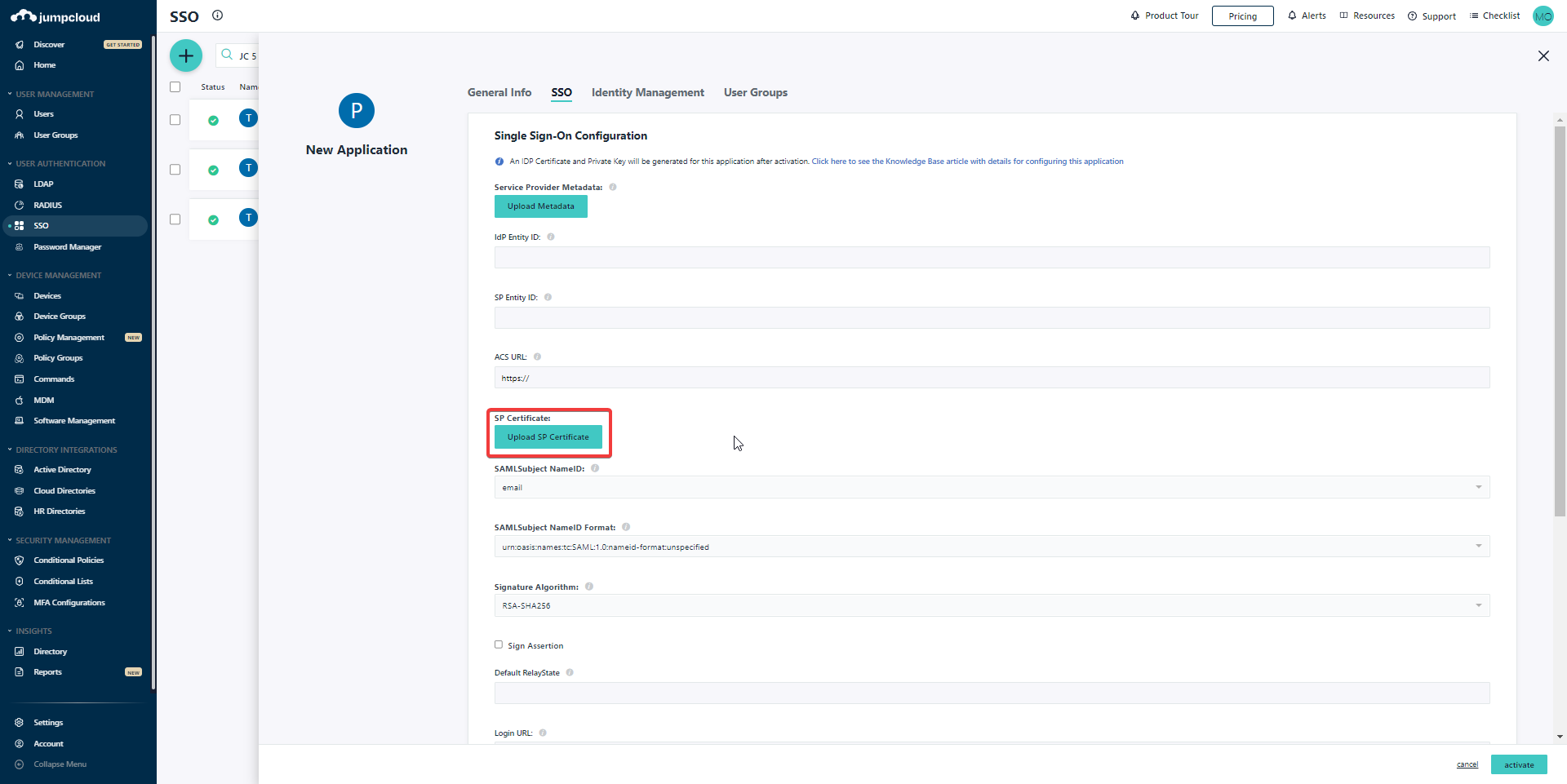The height and width of the screenshot is (784, 1567).
Task: Switch to the Identity Management tab
Action: (x=648, y=93)
